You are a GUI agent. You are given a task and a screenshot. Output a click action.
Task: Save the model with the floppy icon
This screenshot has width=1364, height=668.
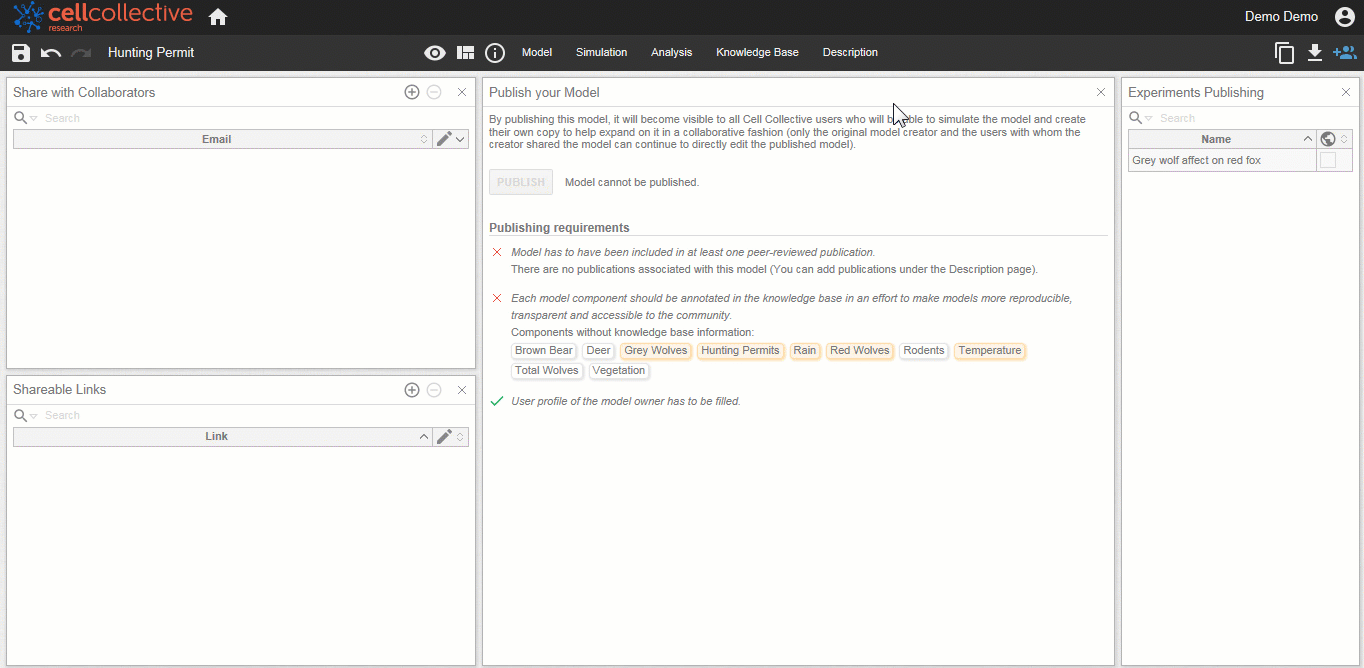(21, 53)
